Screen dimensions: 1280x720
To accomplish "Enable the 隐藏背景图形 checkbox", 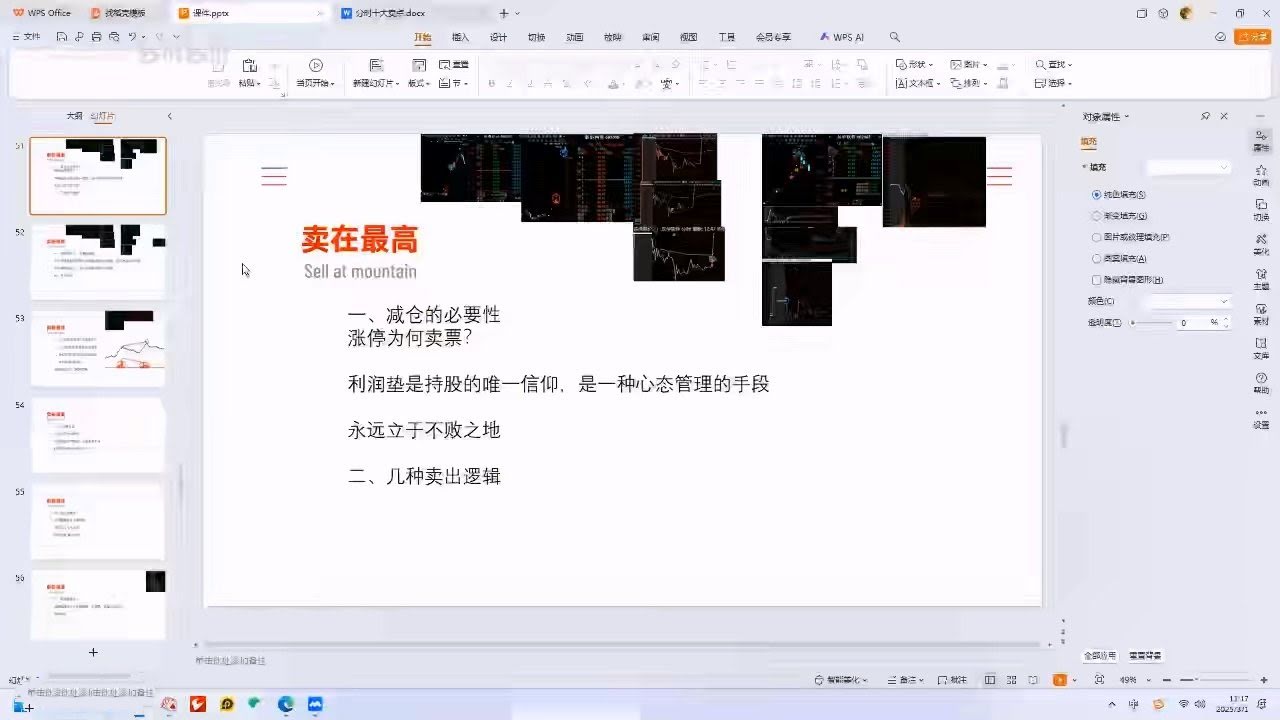I will (x=1097, y=280).
